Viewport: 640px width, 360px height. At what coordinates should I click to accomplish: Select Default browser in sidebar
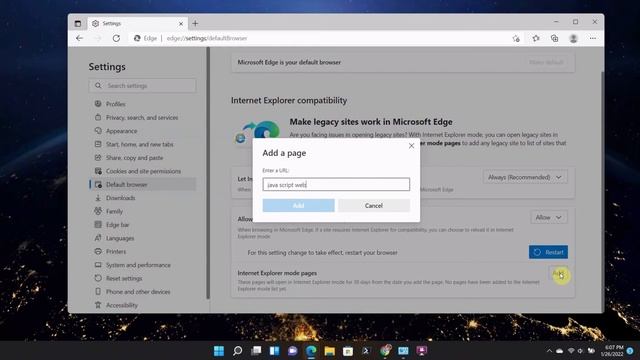click(x=142, y=184)
